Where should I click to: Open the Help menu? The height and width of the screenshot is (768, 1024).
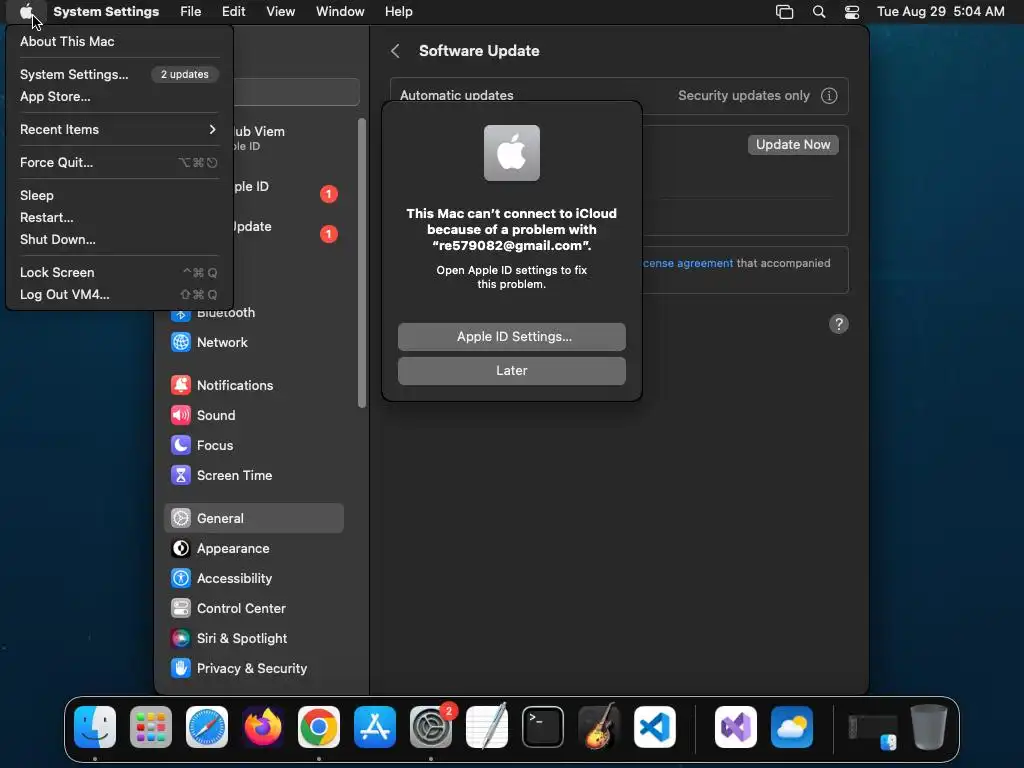pos(398,12)
